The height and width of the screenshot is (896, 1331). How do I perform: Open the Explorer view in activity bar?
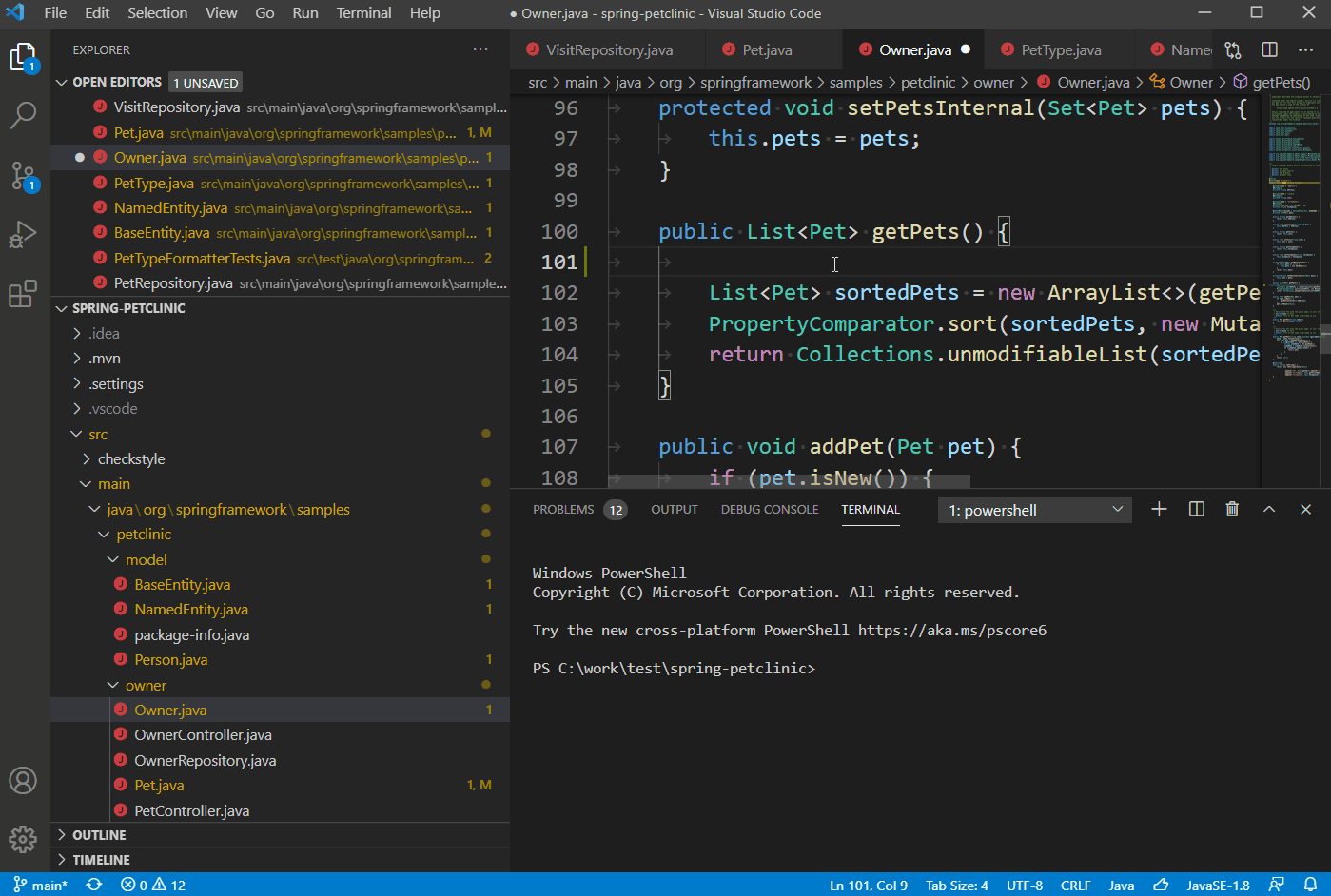(x=23, y=58)
